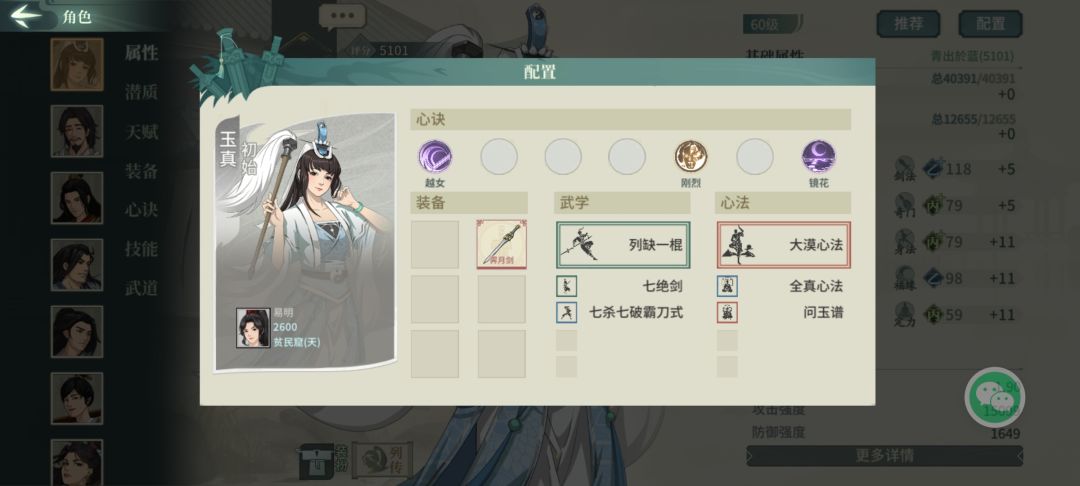
Task: Click the 推荐 button
Action: click(908, 24)
